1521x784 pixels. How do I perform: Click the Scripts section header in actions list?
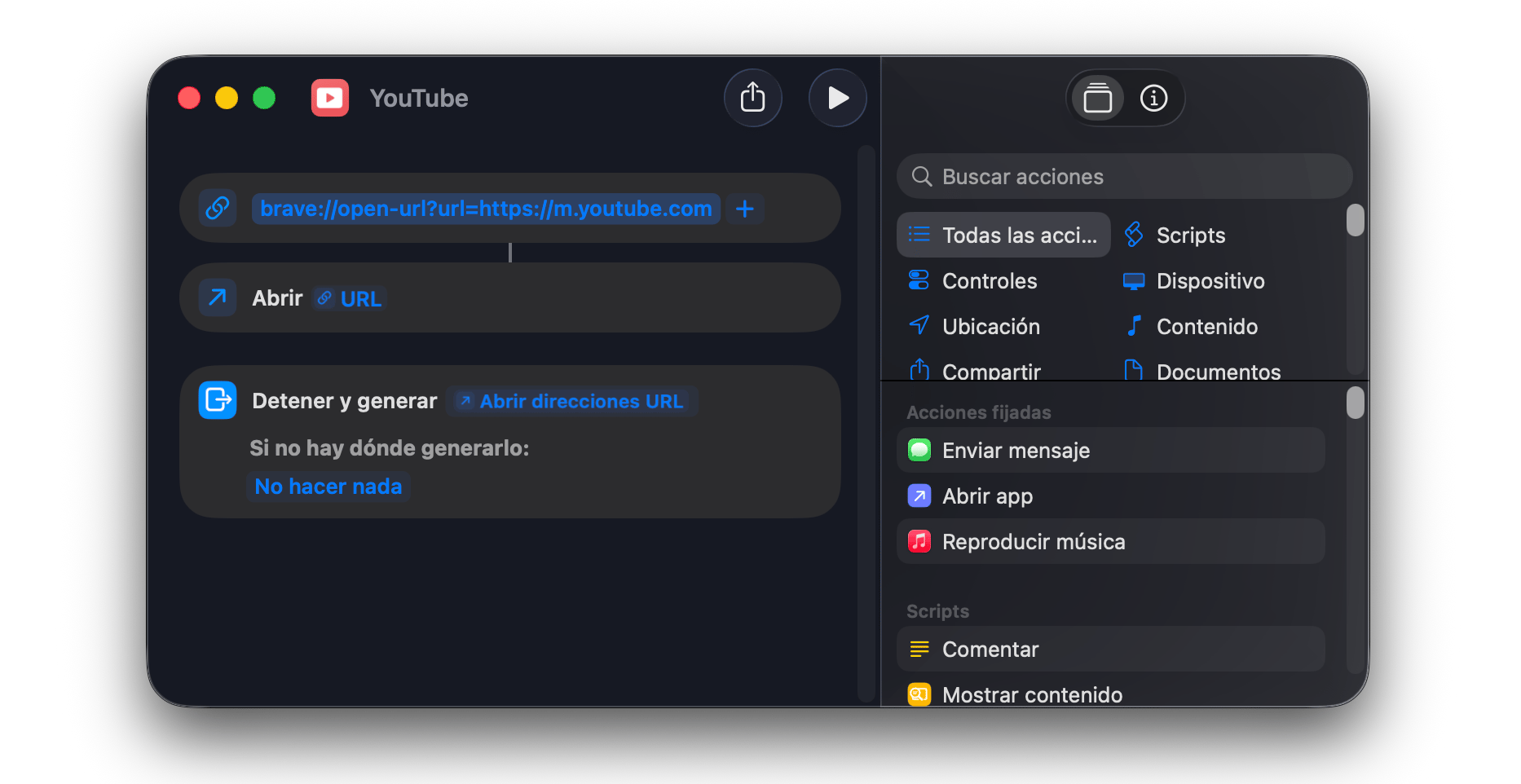pos(937,611)
